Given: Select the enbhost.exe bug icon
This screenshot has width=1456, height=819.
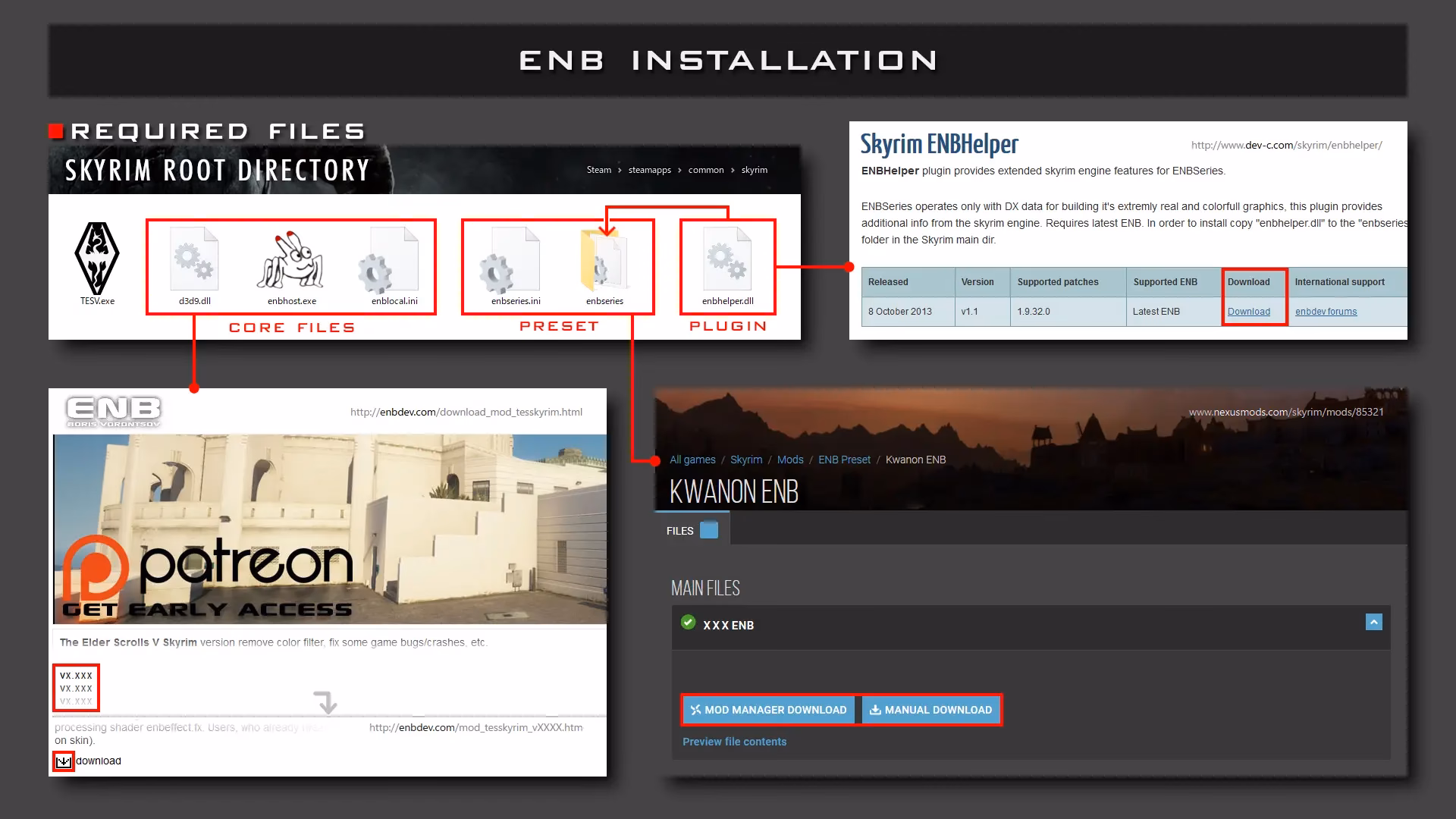Looking at the screenshot, I should click(x=292, y=262).
